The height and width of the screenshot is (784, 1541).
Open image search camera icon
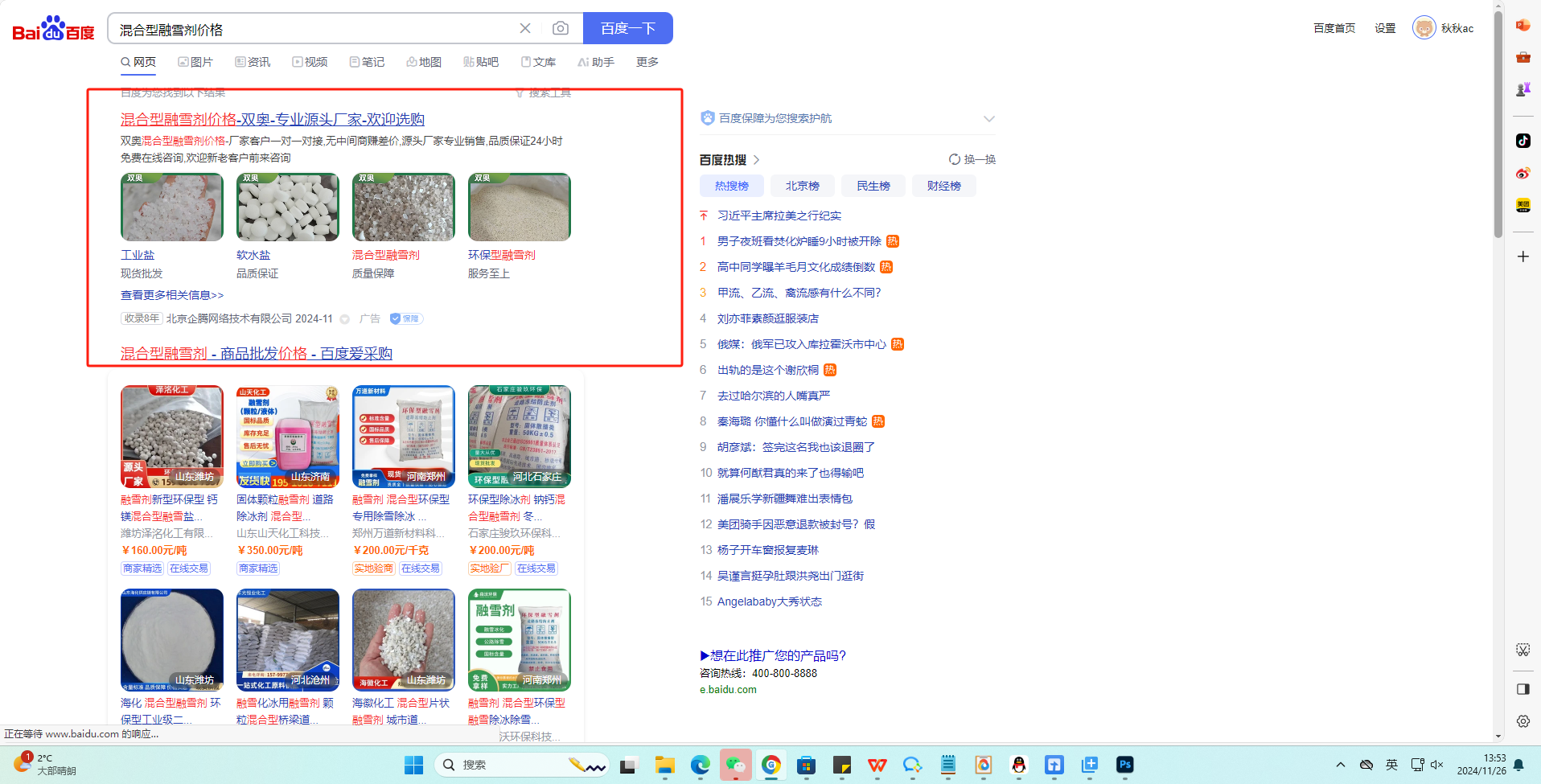561,29
